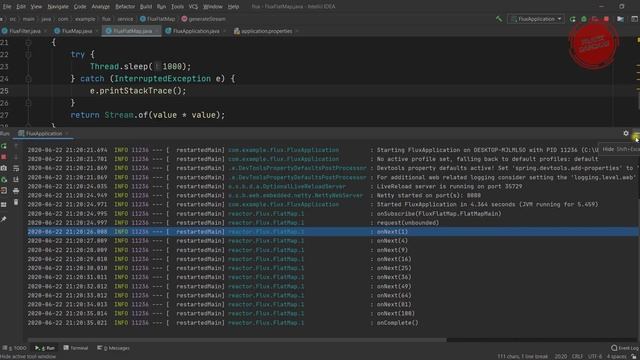Open the application.properties tab
The height and width of the screenshot is (360, 640).
click(266, 31)
